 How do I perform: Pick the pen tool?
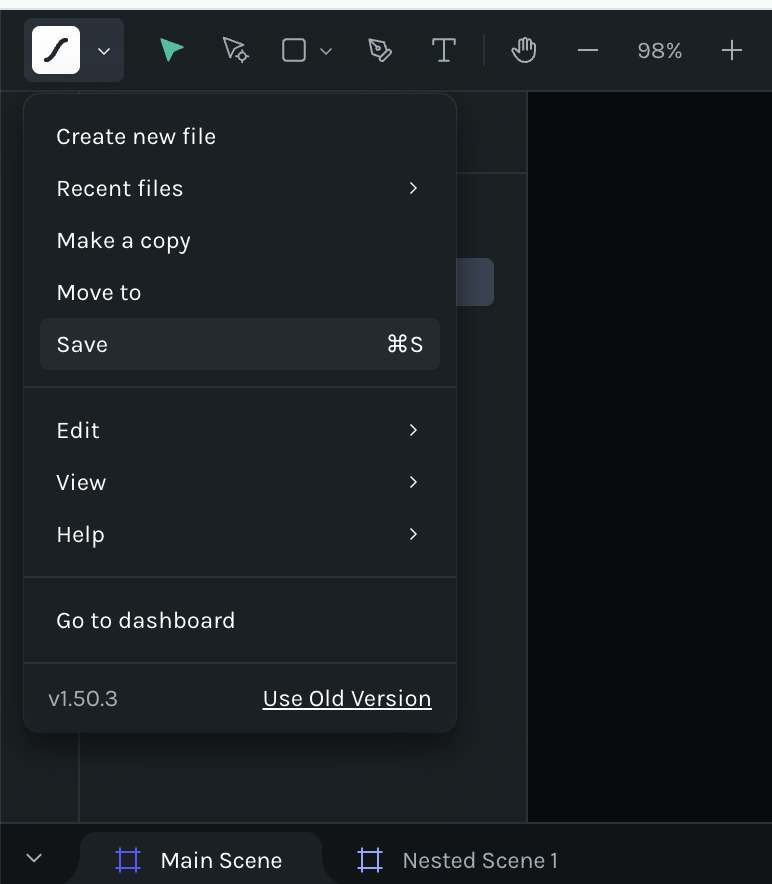380,49
